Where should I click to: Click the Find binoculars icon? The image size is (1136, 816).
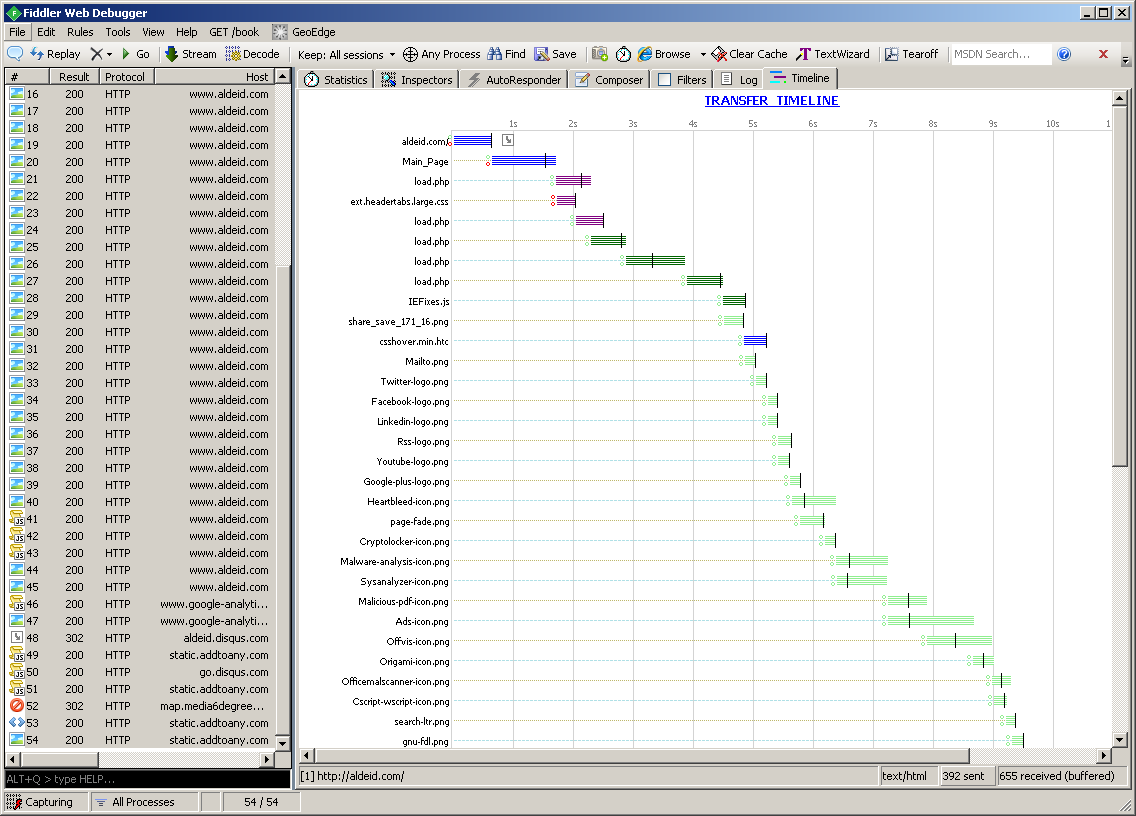point(494,54)
